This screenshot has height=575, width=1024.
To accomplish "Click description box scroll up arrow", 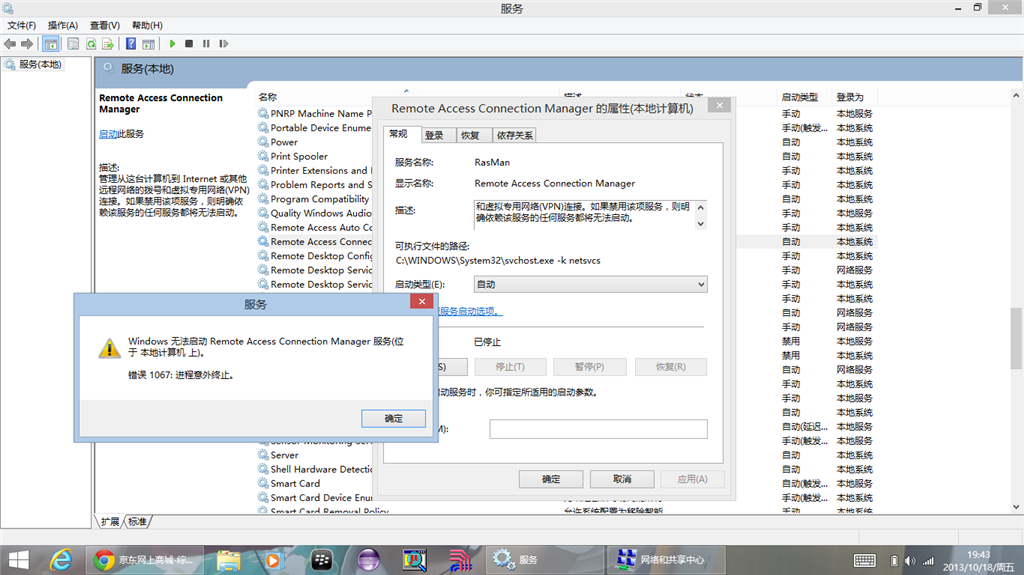I will [701, 207].
